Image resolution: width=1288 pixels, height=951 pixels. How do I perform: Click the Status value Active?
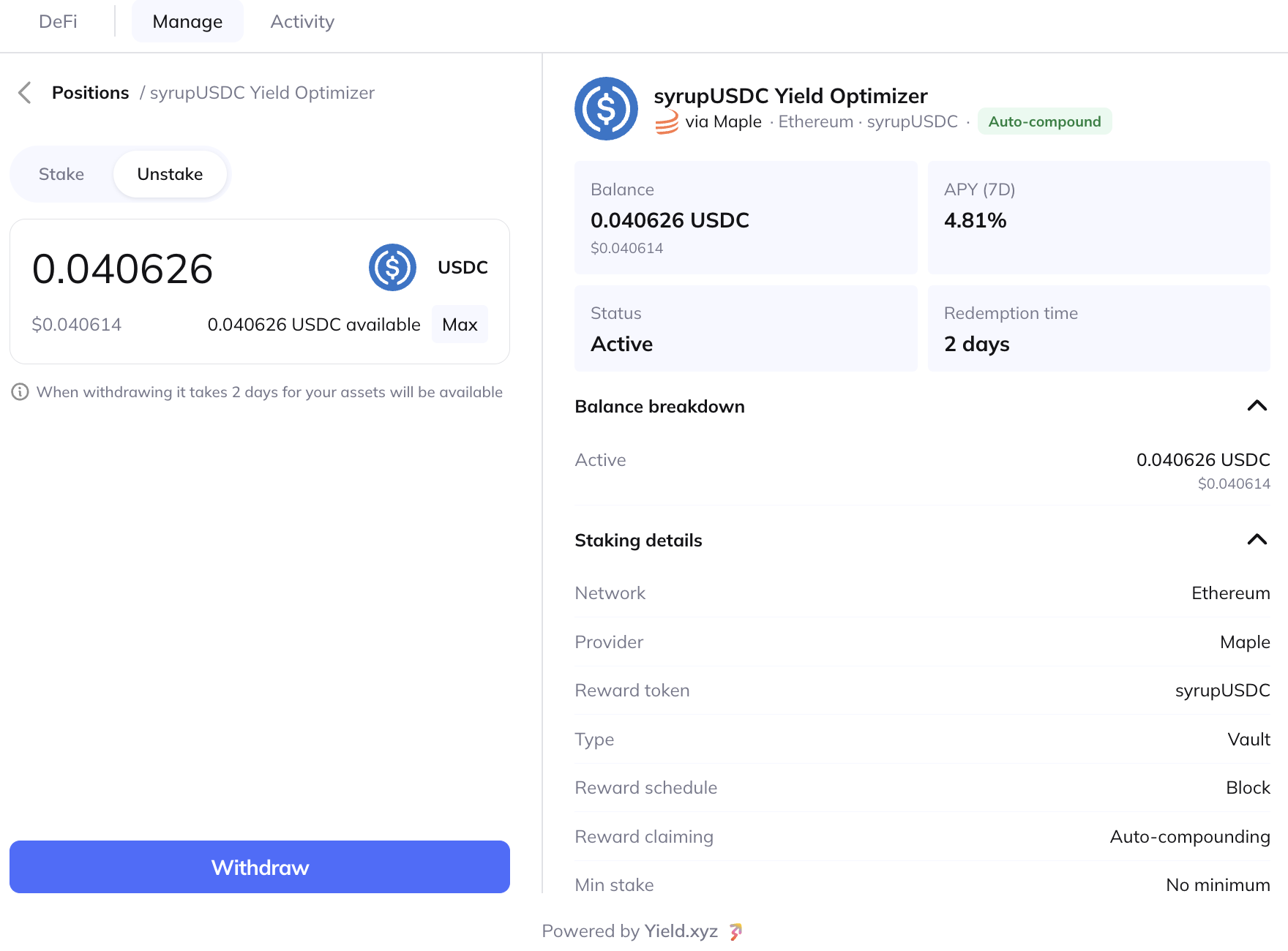coord(621,344)
